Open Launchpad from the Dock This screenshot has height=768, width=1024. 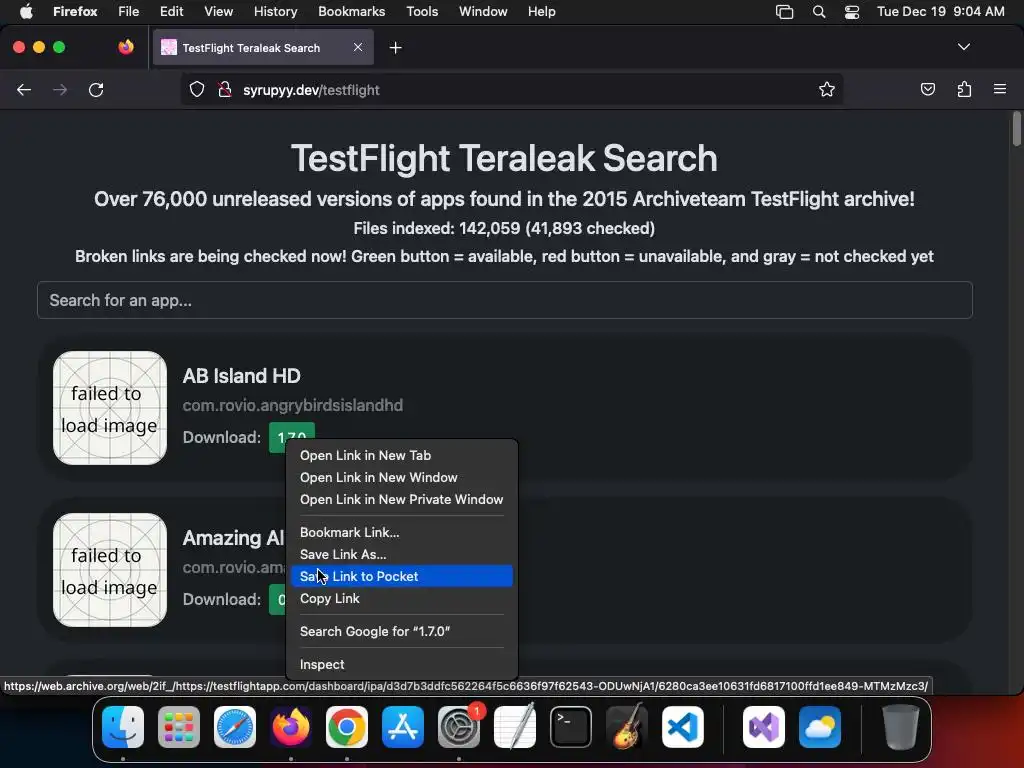click(x=179, y=727)
